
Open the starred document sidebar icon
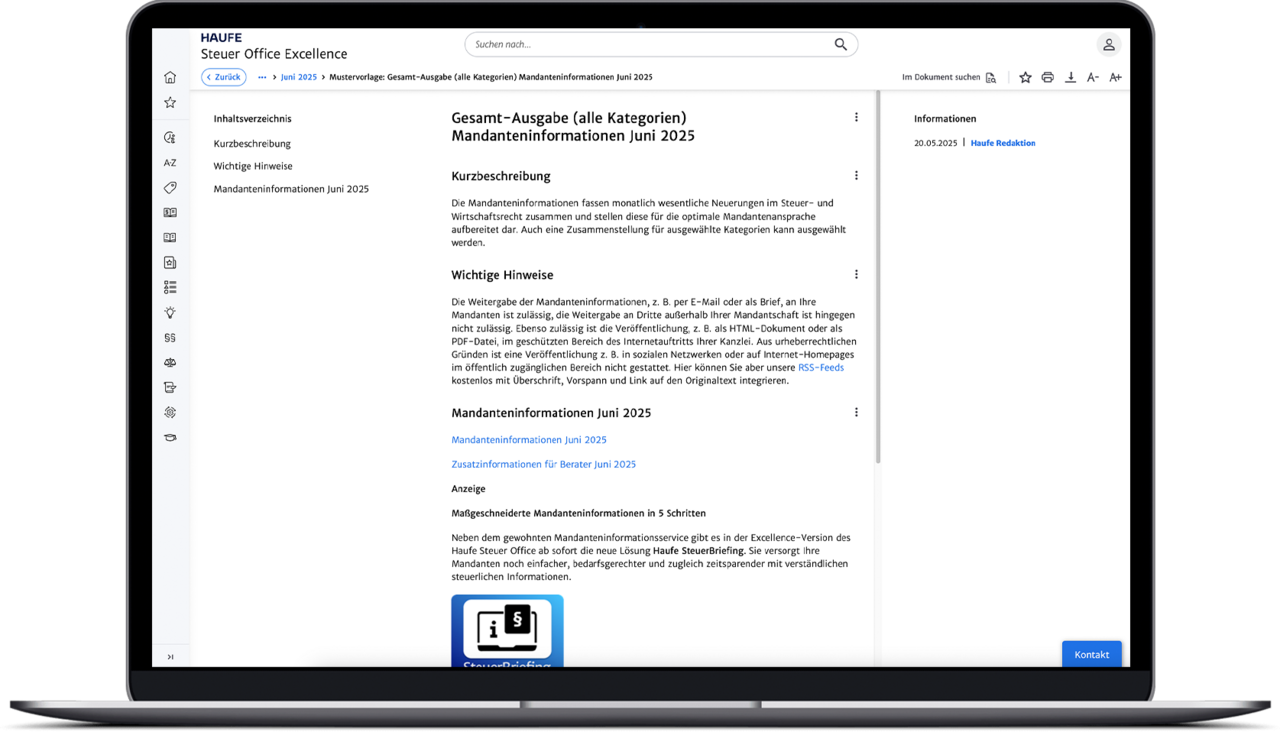(x=170, y=262)
